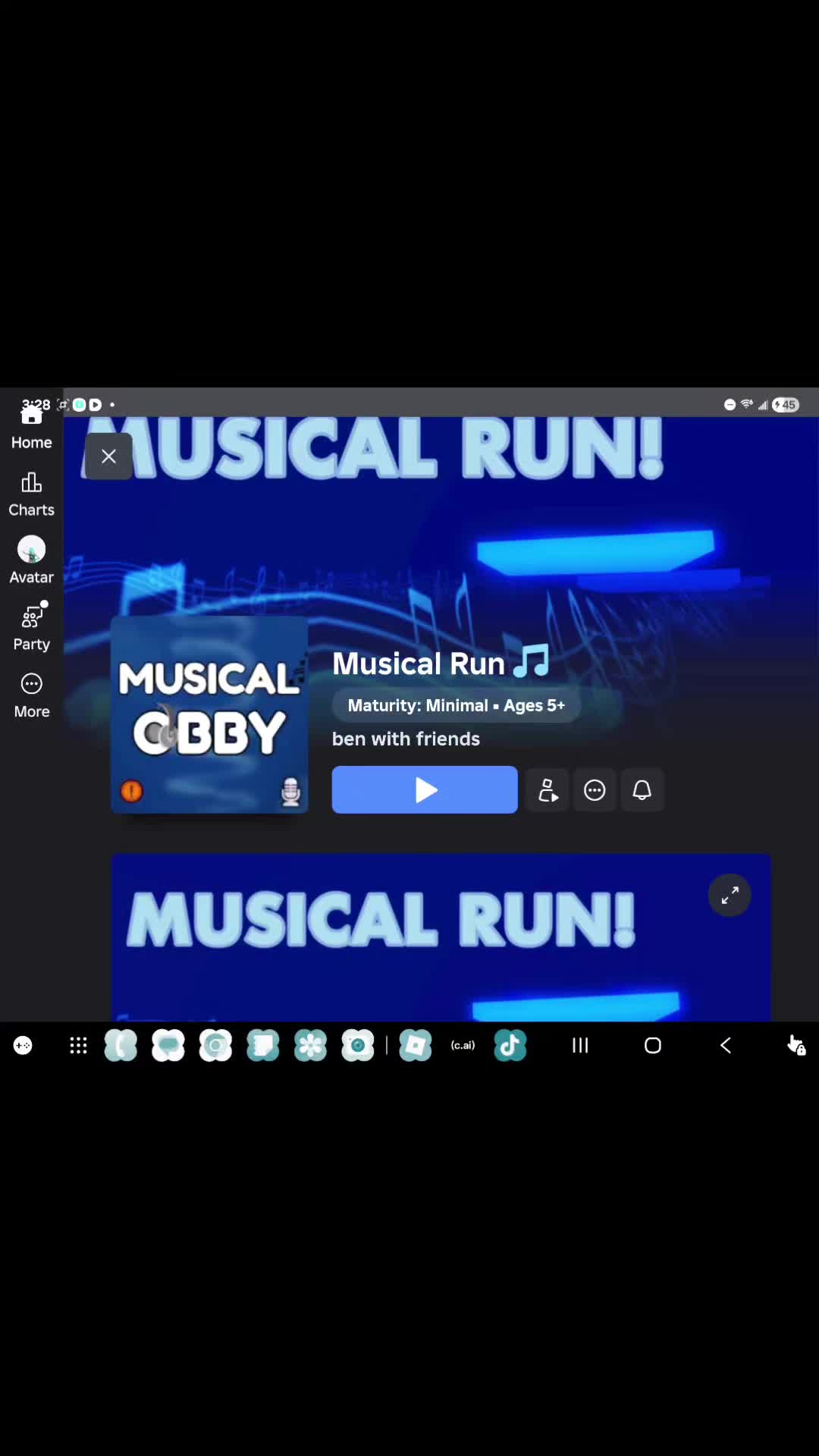Launch the Messages app from the taskbar

click(168, 1046)
